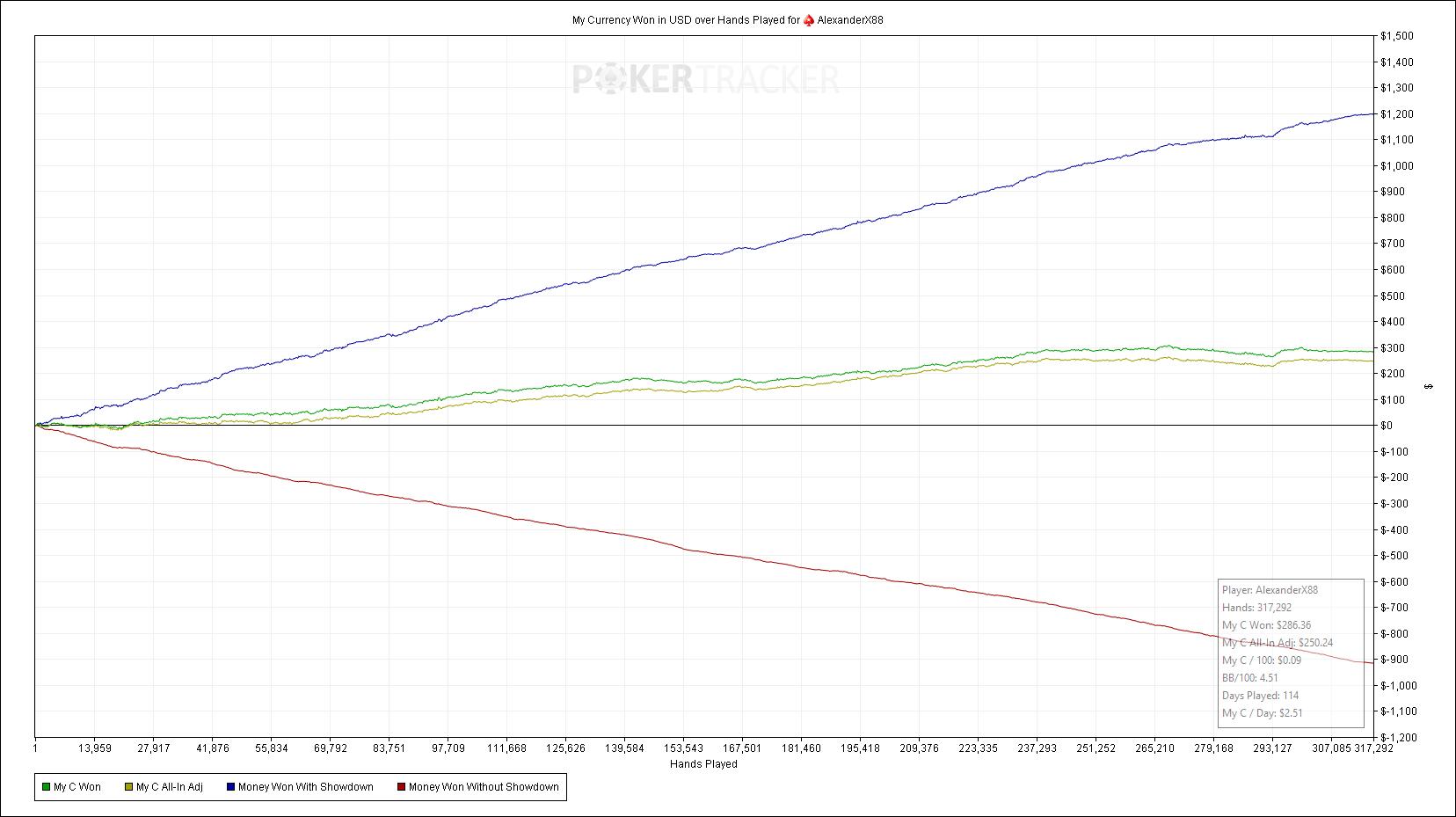Image resolution: width=1456 pixels, height=817 pixels.
Task: Click the 153,543 x-axis tick label
Action: click(683, 748)
